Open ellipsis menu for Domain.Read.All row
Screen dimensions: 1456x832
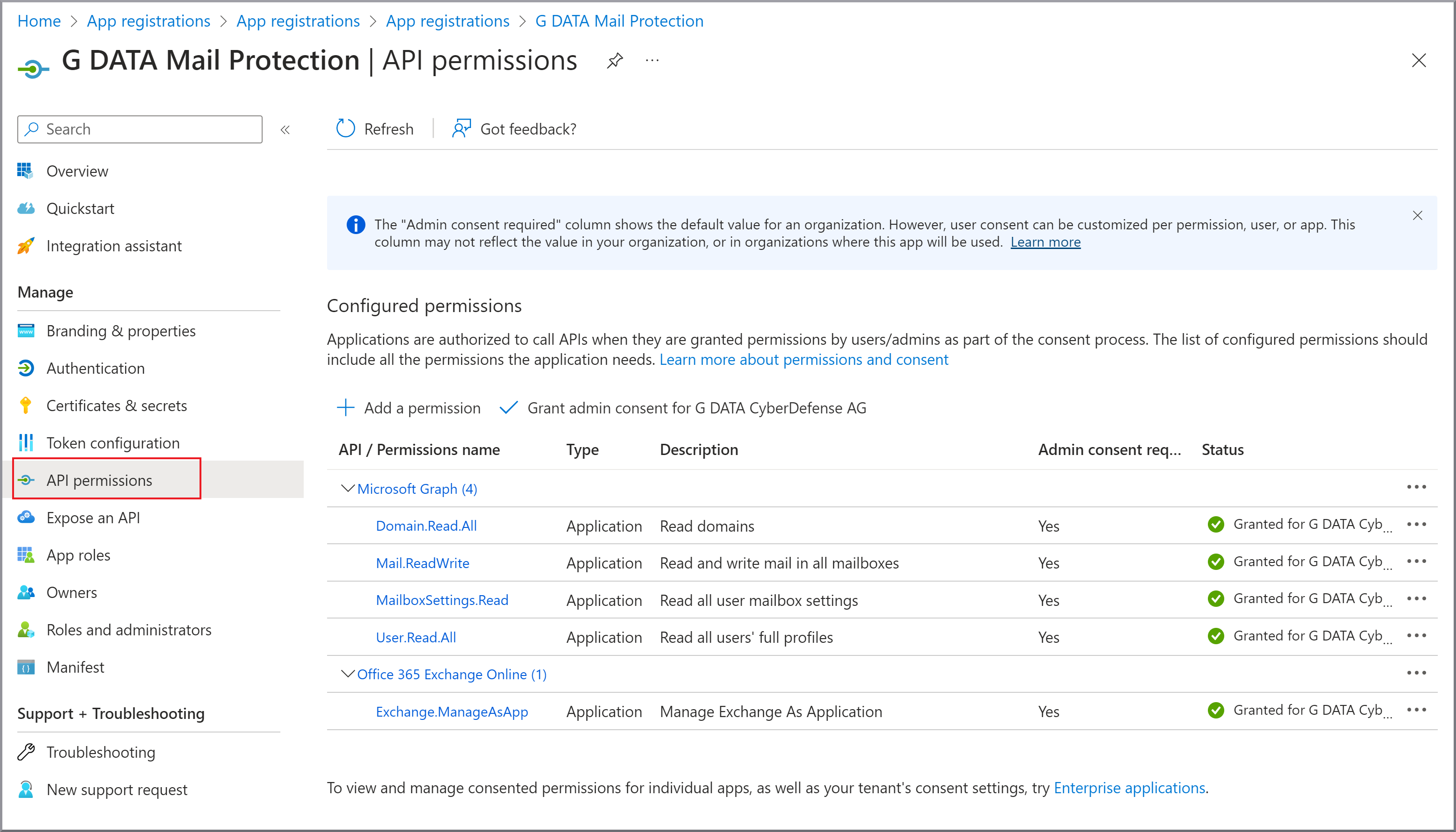click(1416, 524)
